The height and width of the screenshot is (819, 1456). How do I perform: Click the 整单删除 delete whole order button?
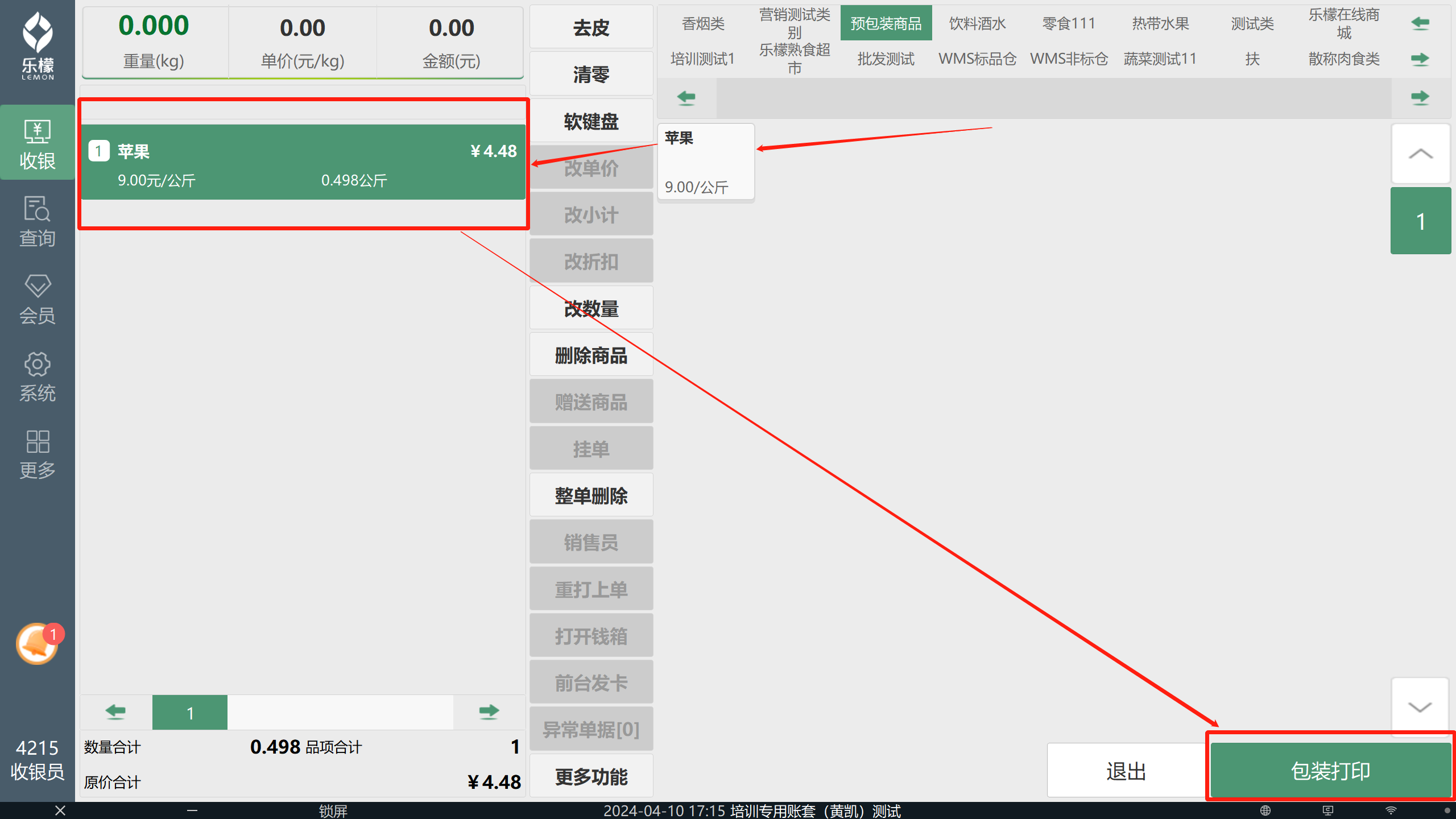[591, 495]
